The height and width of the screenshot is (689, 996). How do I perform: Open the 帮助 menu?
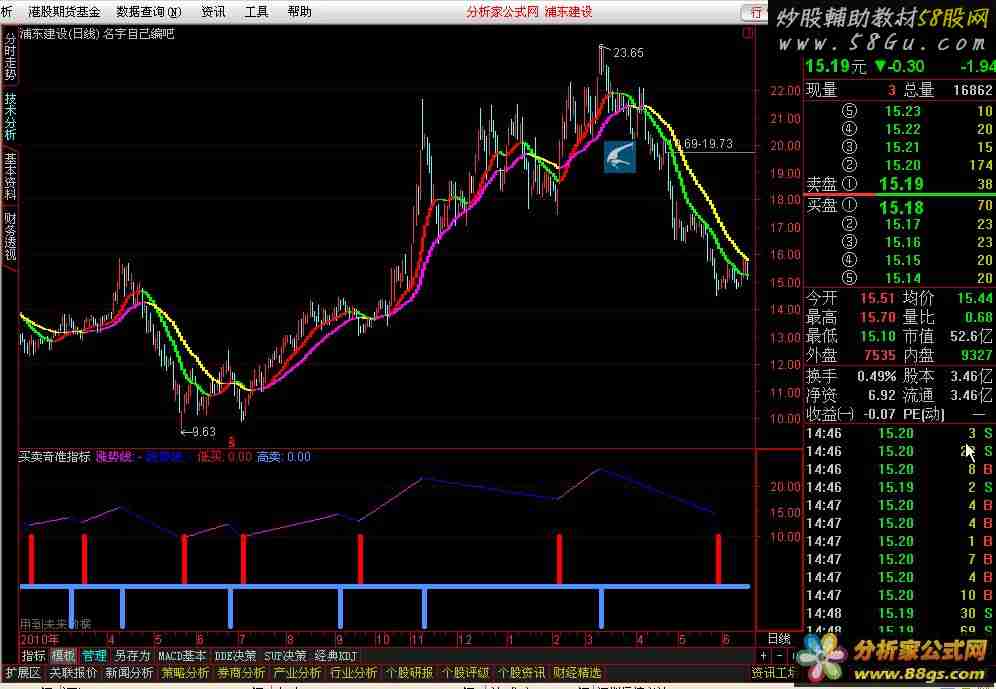pos(299,12)
